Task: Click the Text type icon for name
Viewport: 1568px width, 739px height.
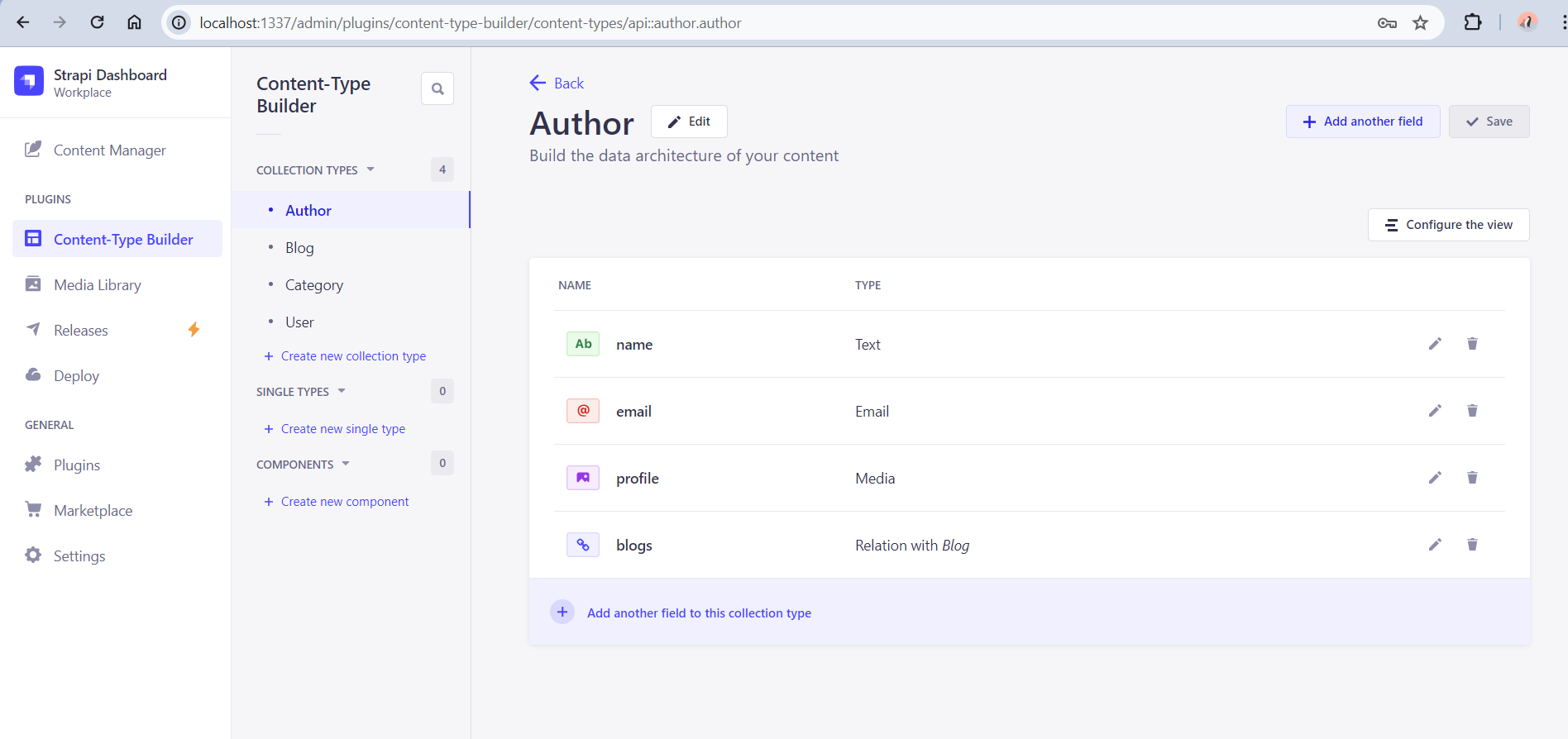Action: coord(583,344)
